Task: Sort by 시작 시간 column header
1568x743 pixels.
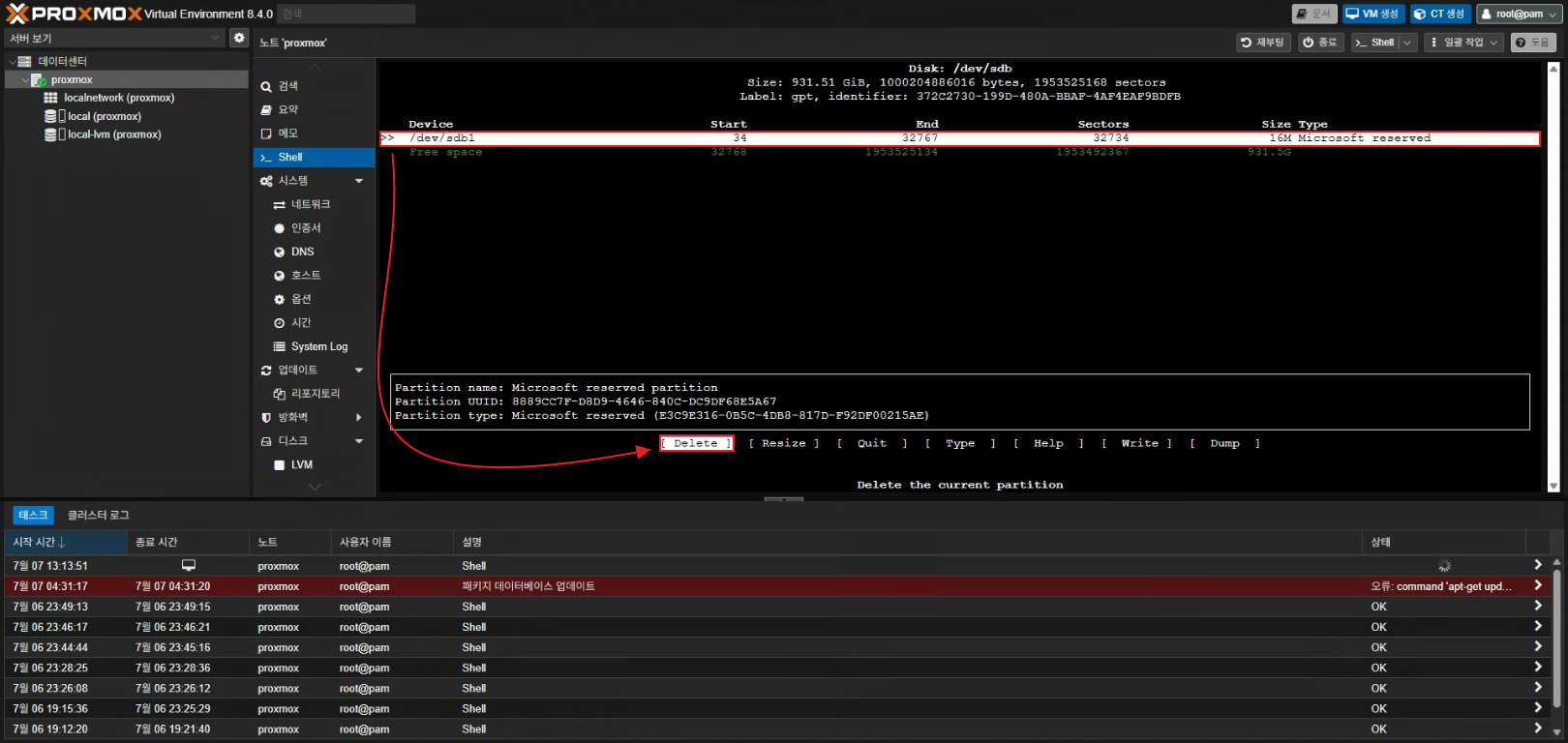Action: [x=66, y=542]
